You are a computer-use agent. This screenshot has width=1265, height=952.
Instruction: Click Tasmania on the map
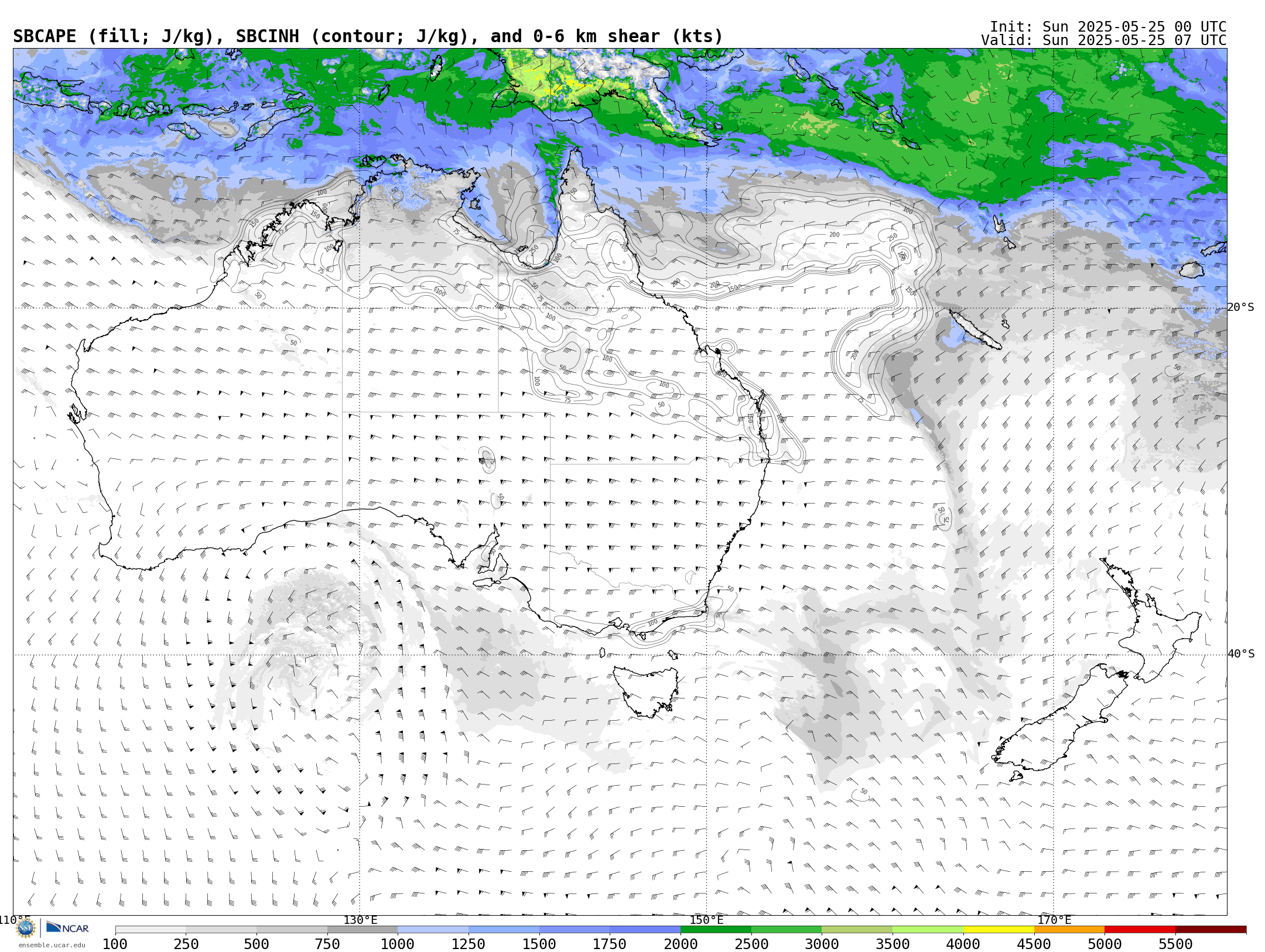click(x=647, y=691)
